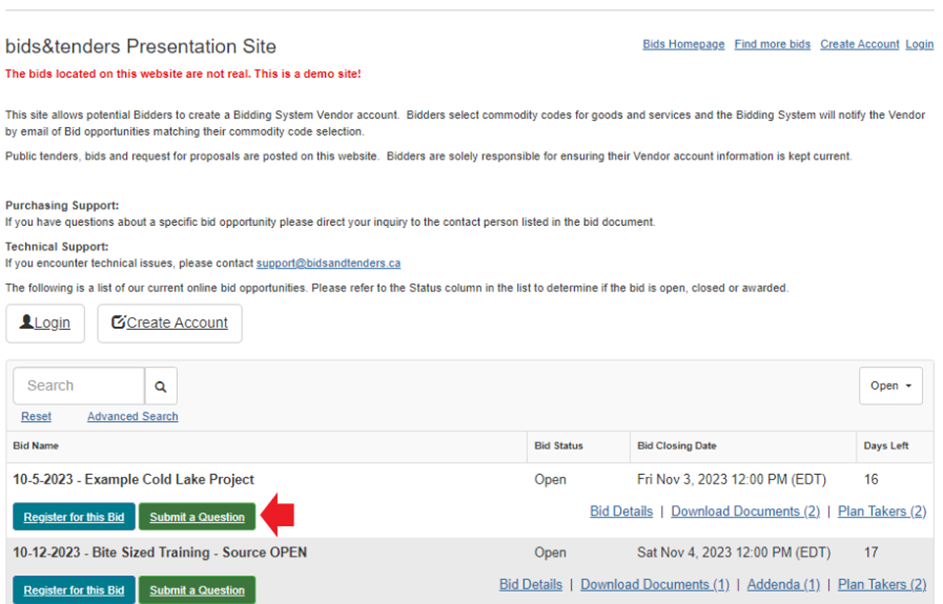The height and width of the screenshot is (604, 943).
Task: Reset the search filters
Action: 36,416
